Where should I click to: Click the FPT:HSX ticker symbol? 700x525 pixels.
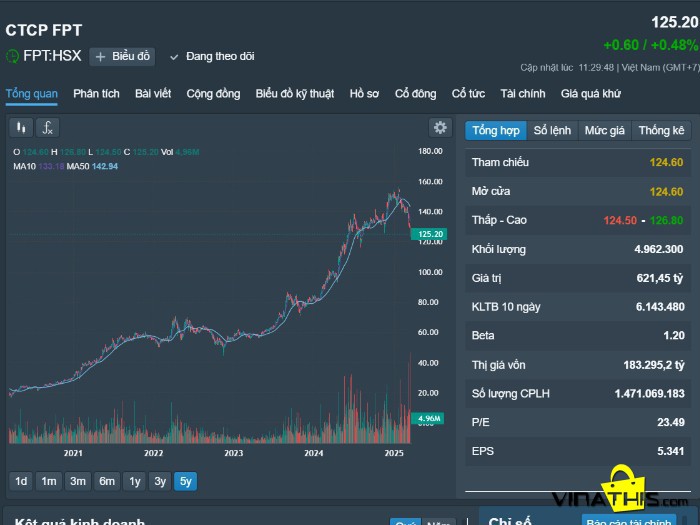point(52,56)
